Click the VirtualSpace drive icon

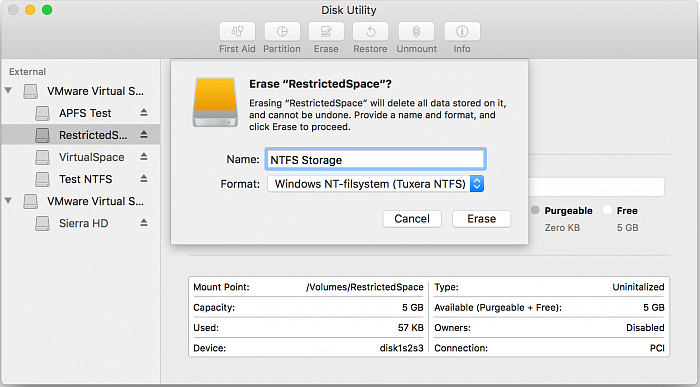(x=42, y=157)
